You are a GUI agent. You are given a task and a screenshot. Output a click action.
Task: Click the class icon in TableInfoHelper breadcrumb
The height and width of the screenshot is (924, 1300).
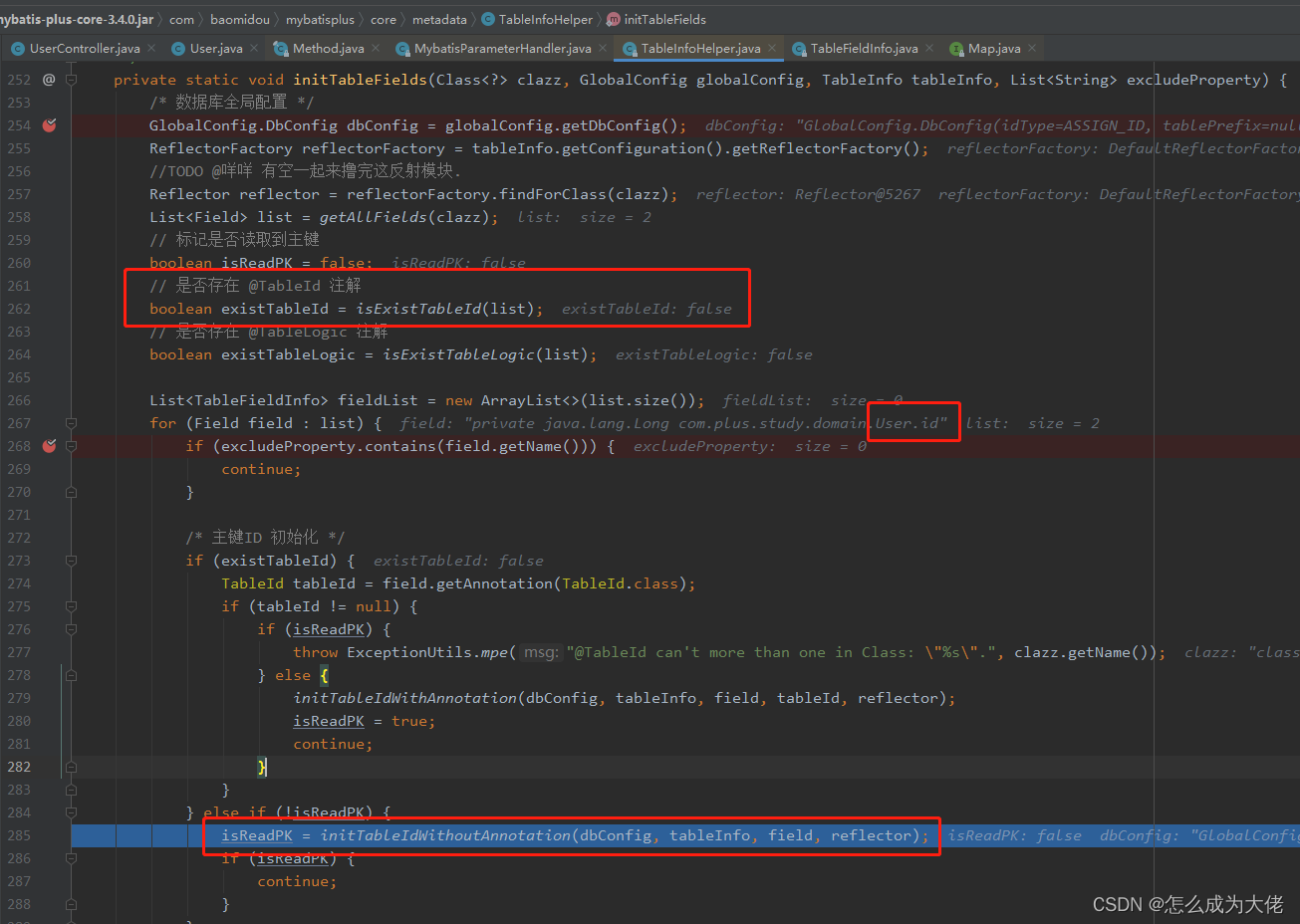point(488,19)
